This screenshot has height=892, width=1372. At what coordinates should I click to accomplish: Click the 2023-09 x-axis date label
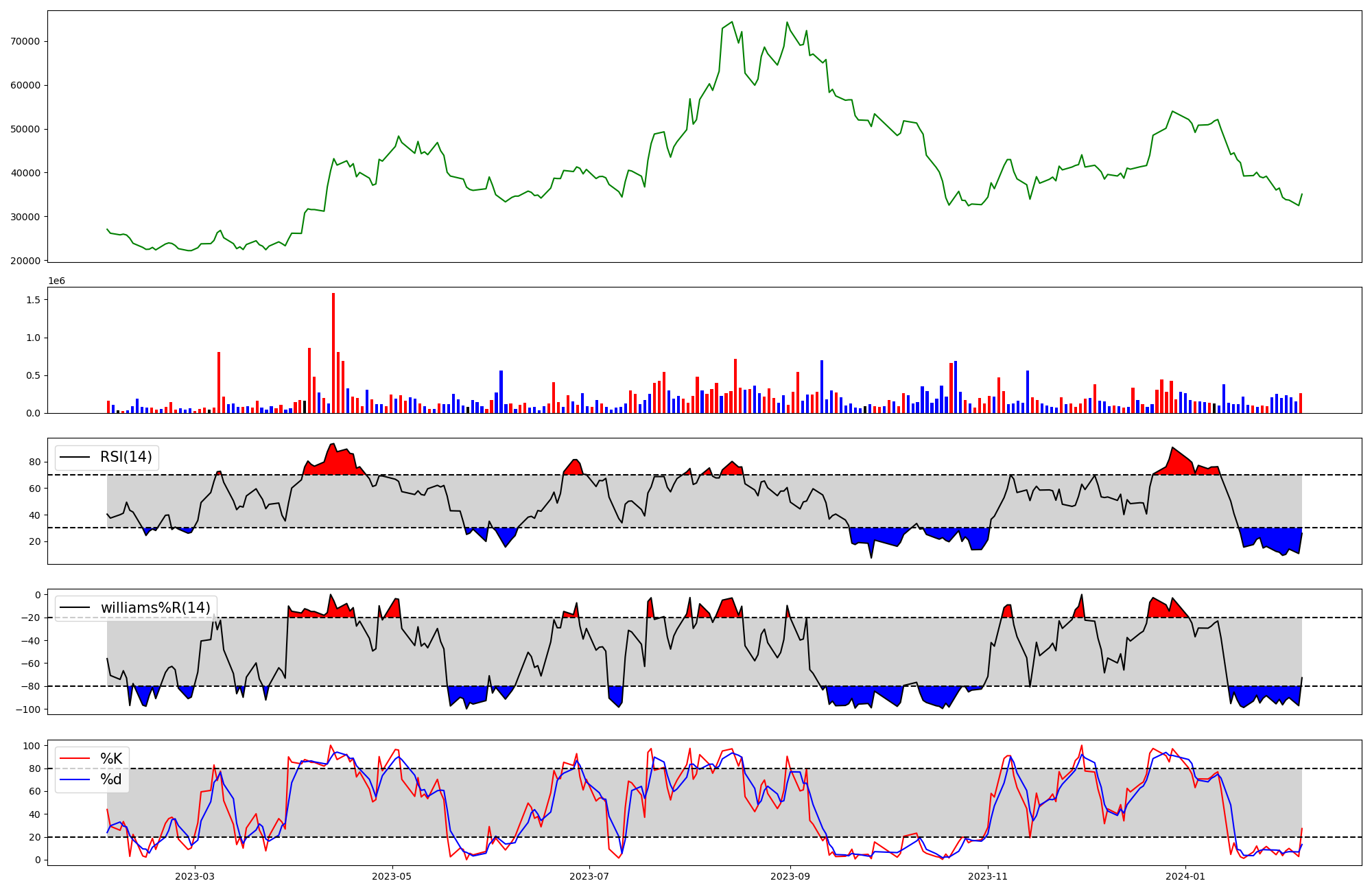coord(790,876)
